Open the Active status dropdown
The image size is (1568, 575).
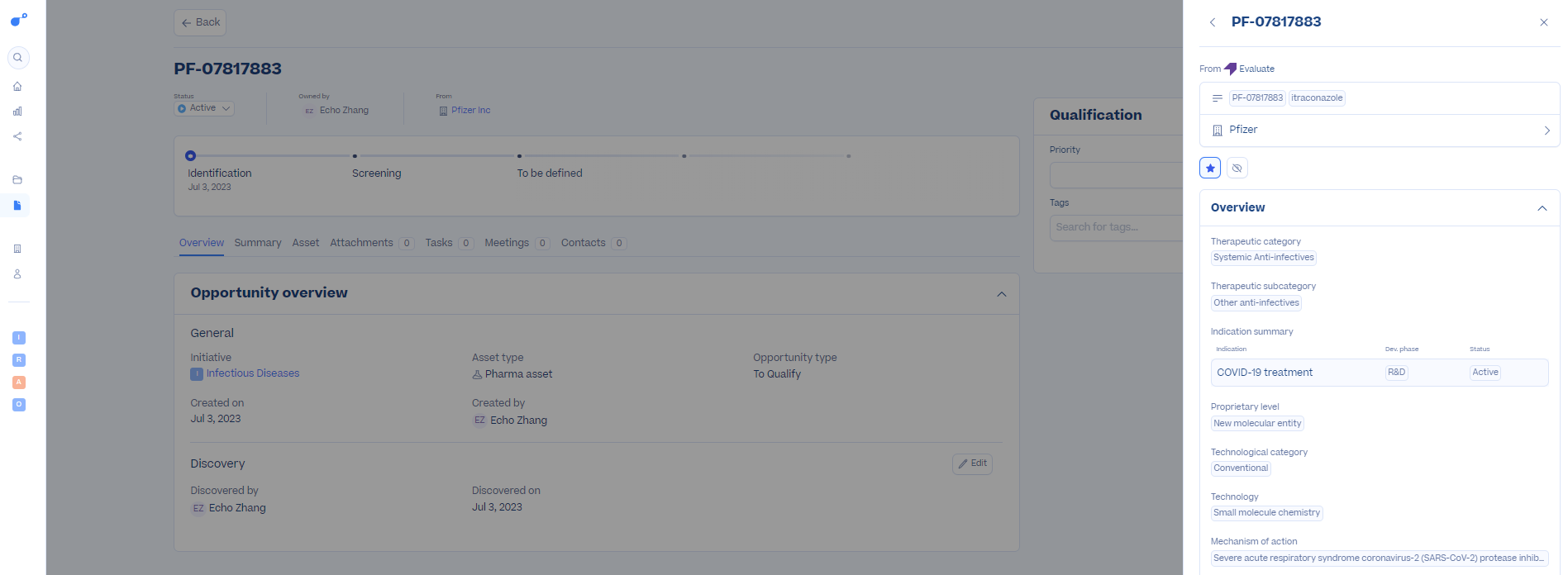[x=204, y=108]
